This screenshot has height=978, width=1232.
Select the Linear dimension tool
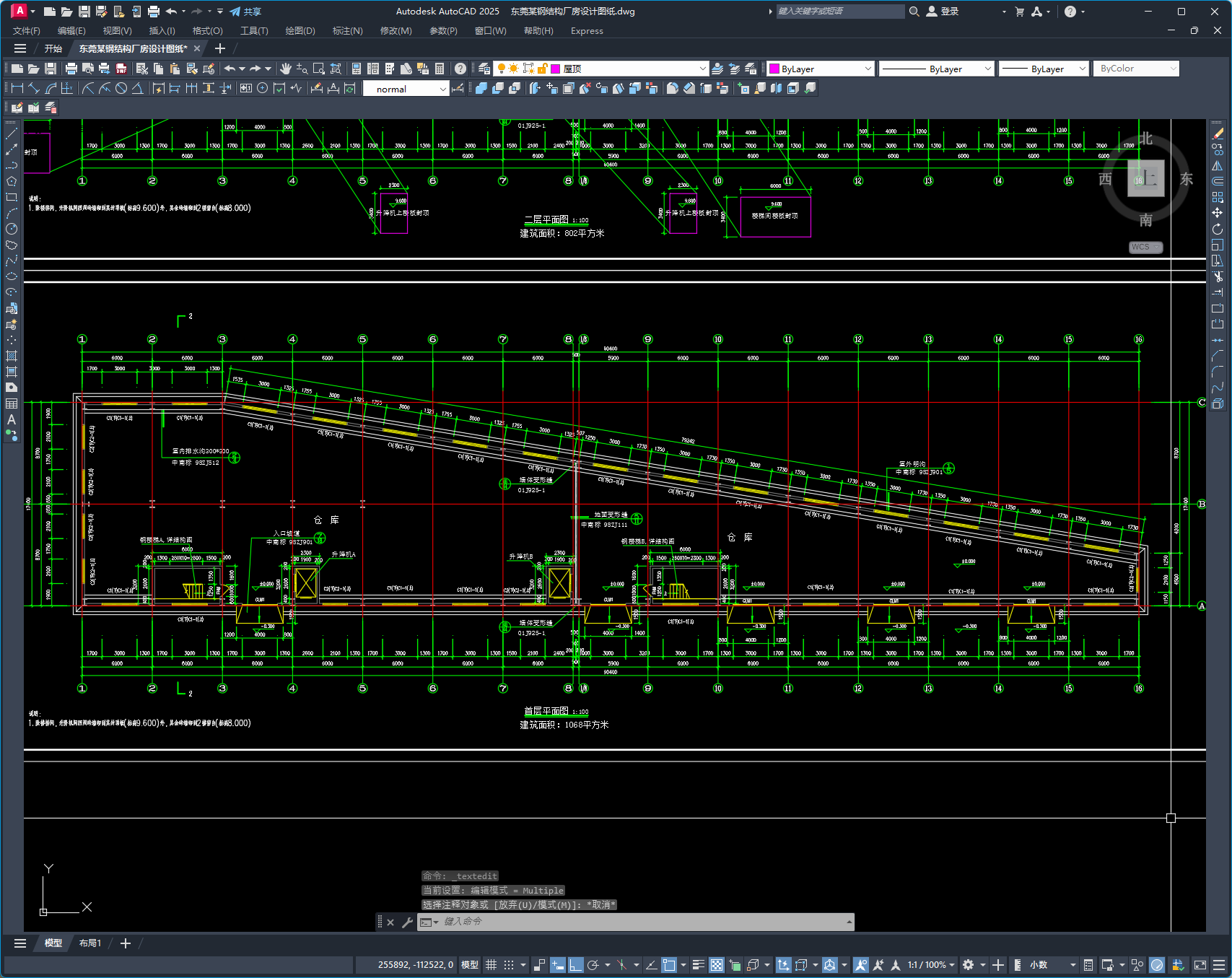pyautogui.click(x=17, y=88)
